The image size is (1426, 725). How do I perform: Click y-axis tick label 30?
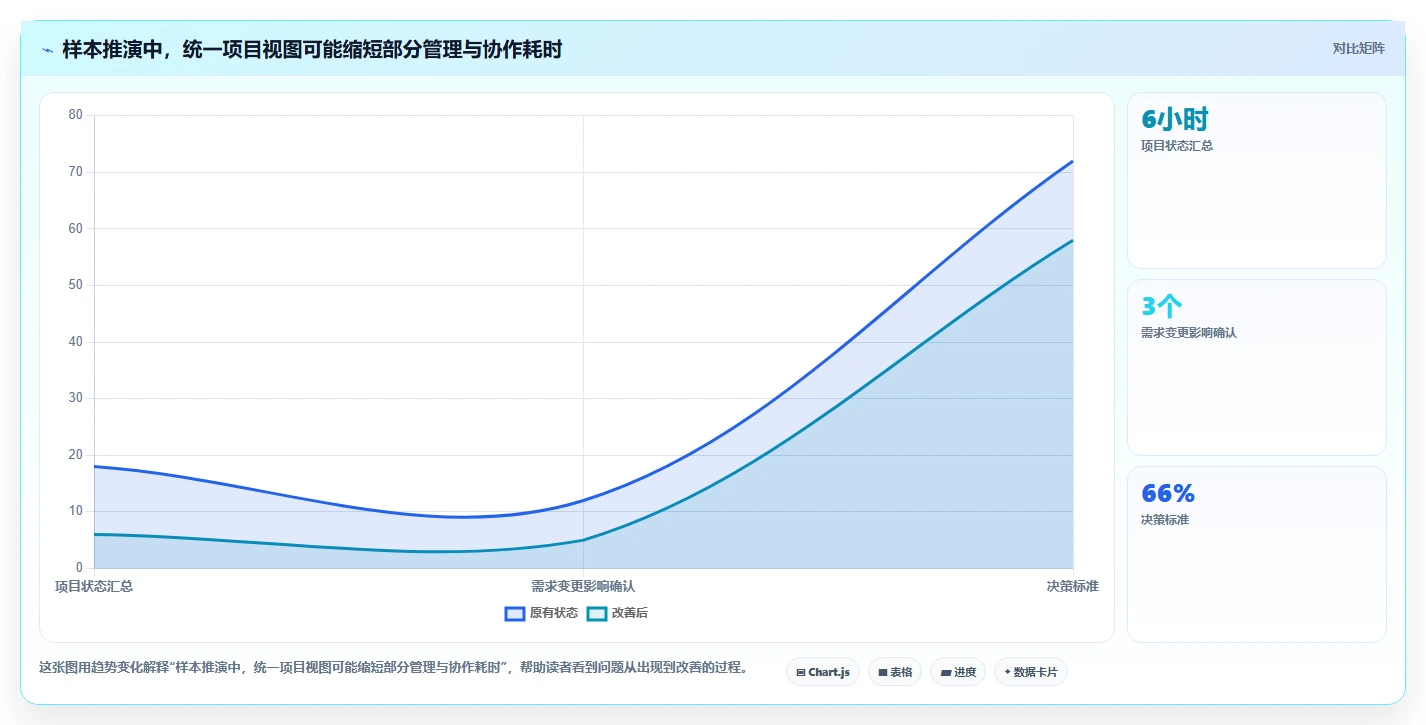[x=76, y=398]
